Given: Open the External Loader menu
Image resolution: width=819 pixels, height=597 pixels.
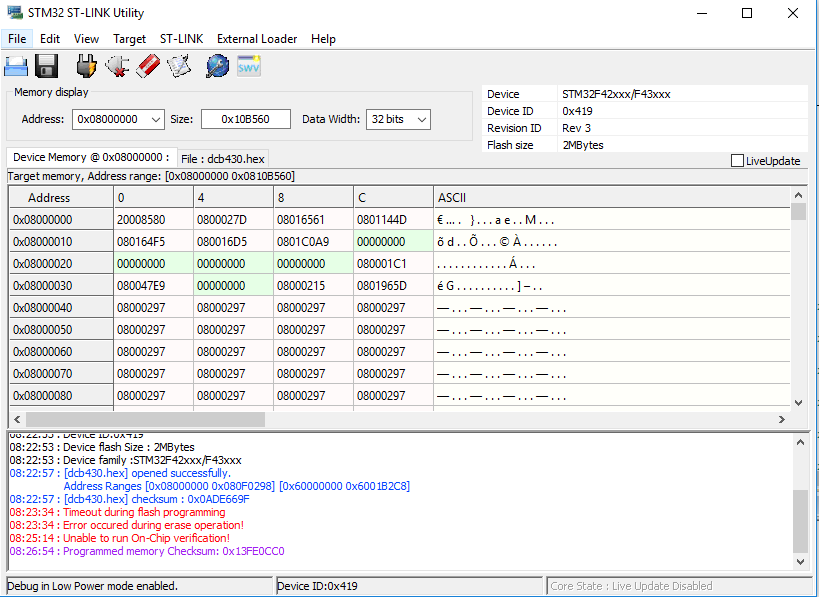Looking at the screenshot, I should point(257,39).
